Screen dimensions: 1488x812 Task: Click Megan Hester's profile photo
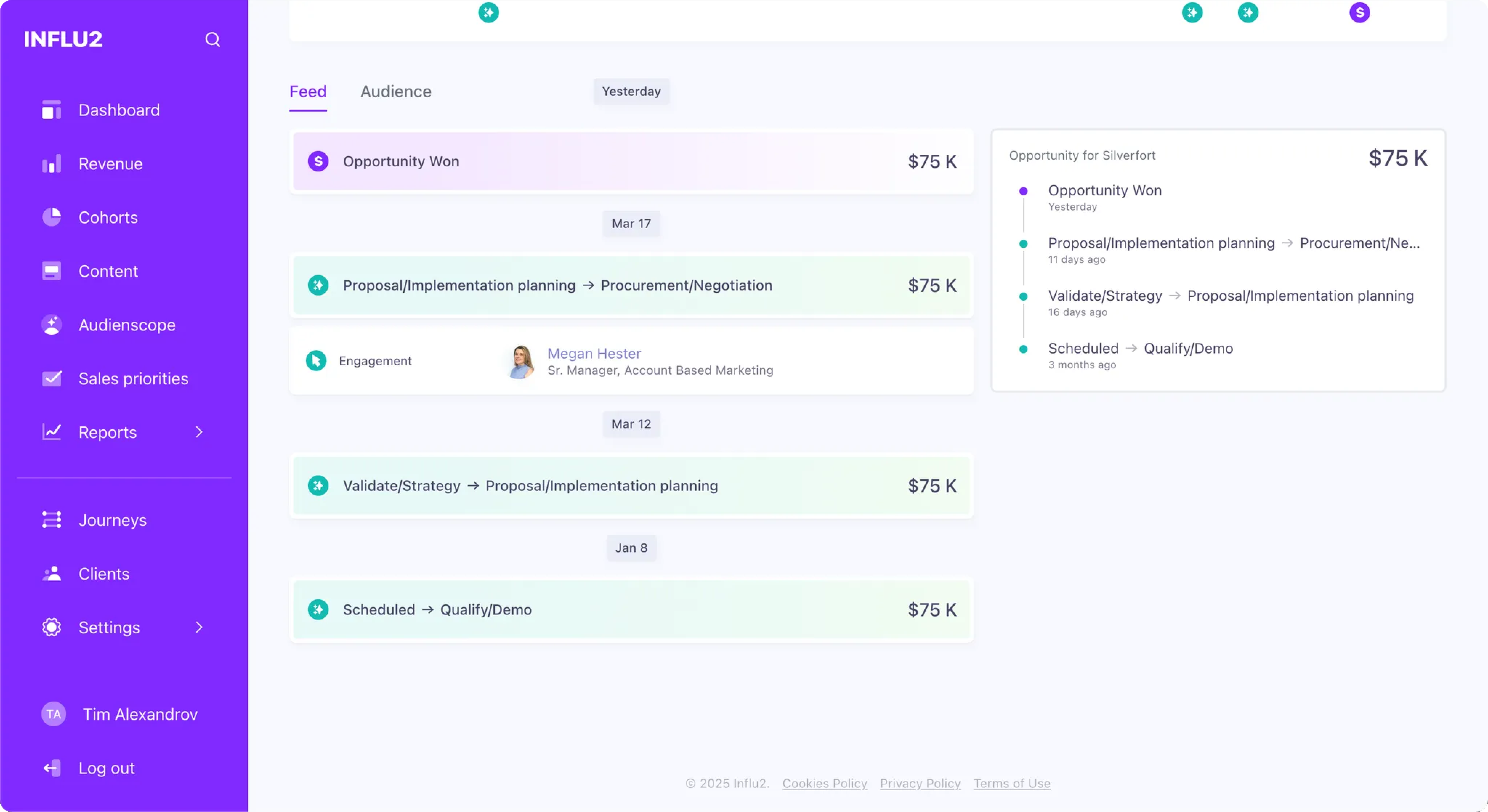click(521, 362)
